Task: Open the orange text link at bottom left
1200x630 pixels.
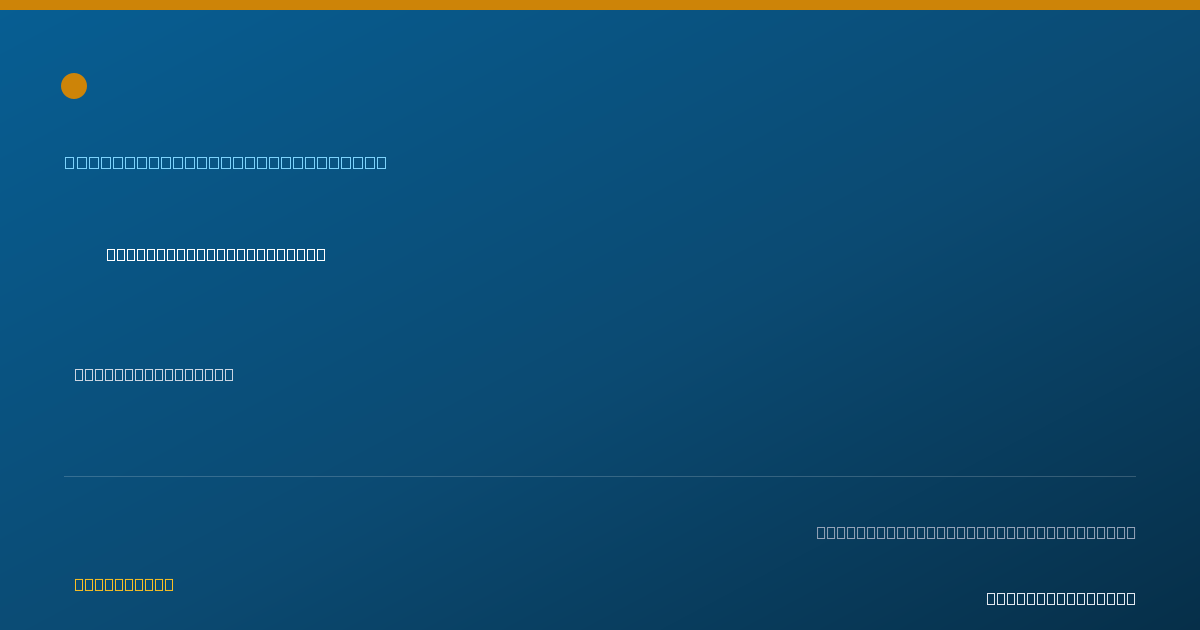Action: click(x=124, y=584)
